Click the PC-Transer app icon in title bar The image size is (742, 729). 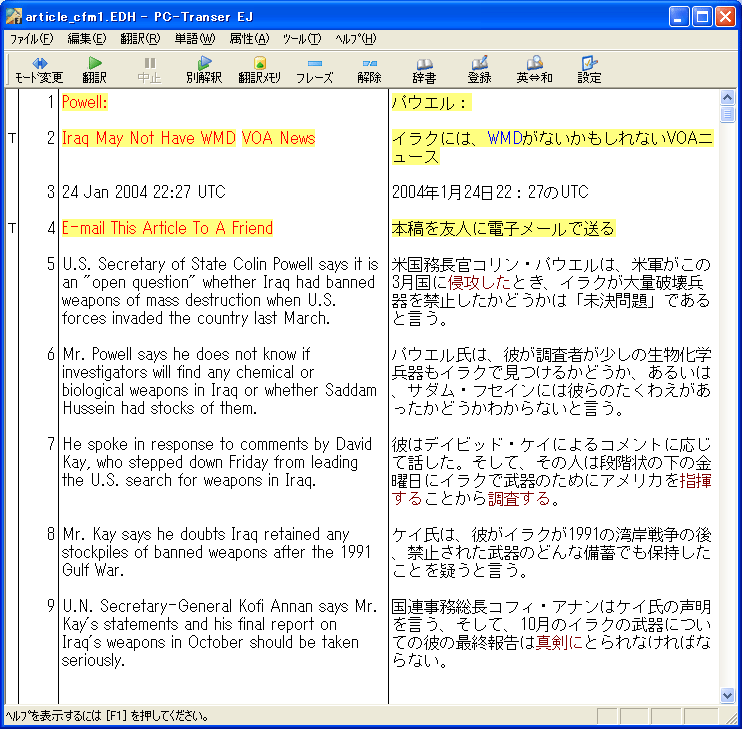click(13, 16)
